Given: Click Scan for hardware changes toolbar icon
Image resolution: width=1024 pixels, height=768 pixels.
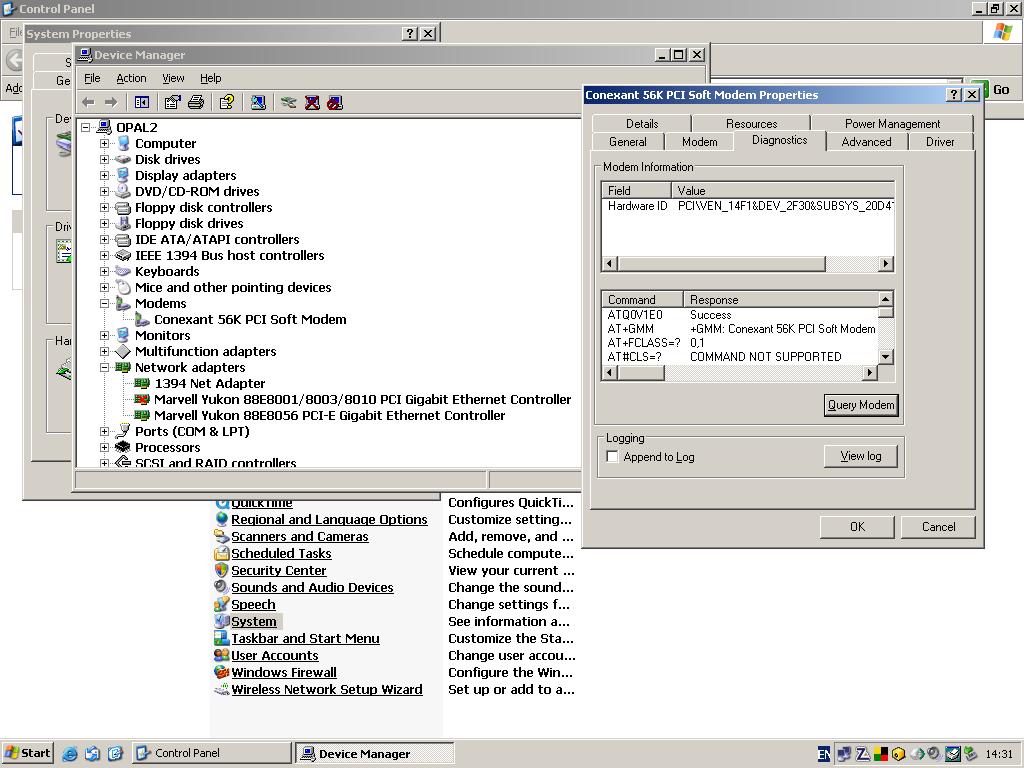Looking at the screenshot, I should click(x=258, y=103).
